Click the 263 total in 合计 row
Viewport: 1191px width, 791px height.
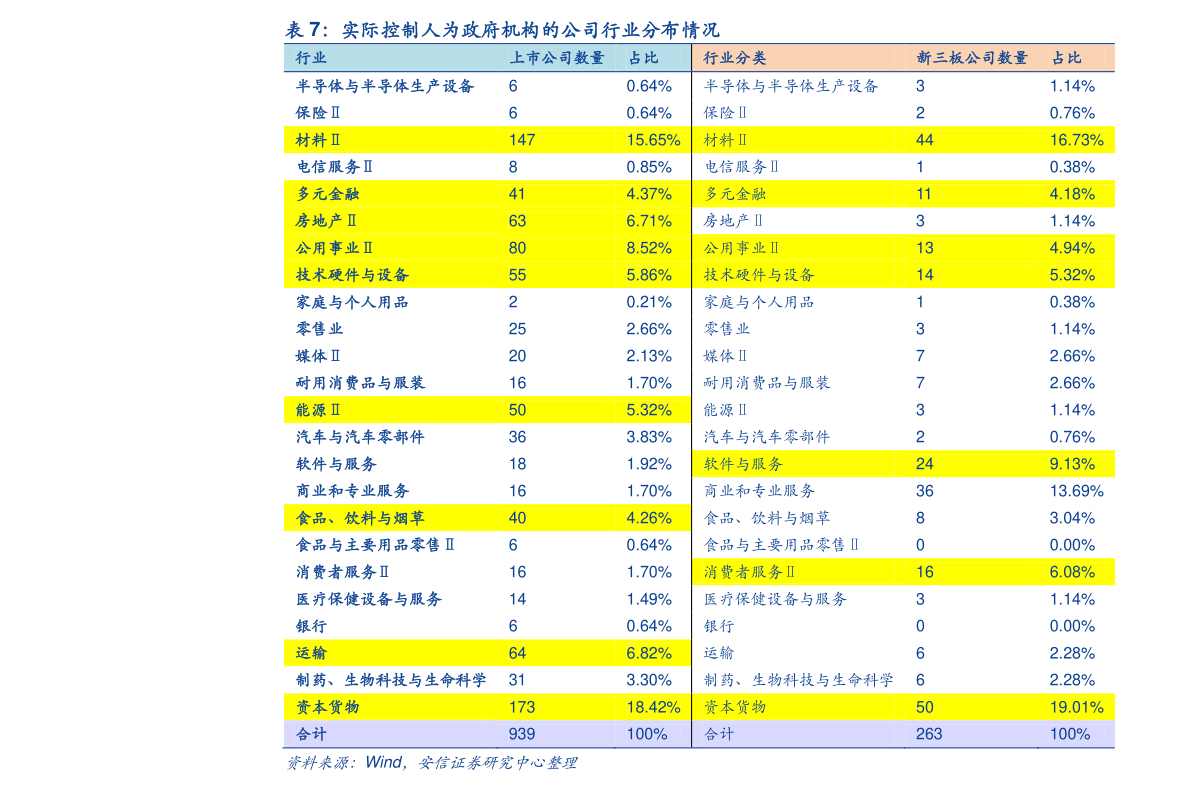[x=928, y=734]
